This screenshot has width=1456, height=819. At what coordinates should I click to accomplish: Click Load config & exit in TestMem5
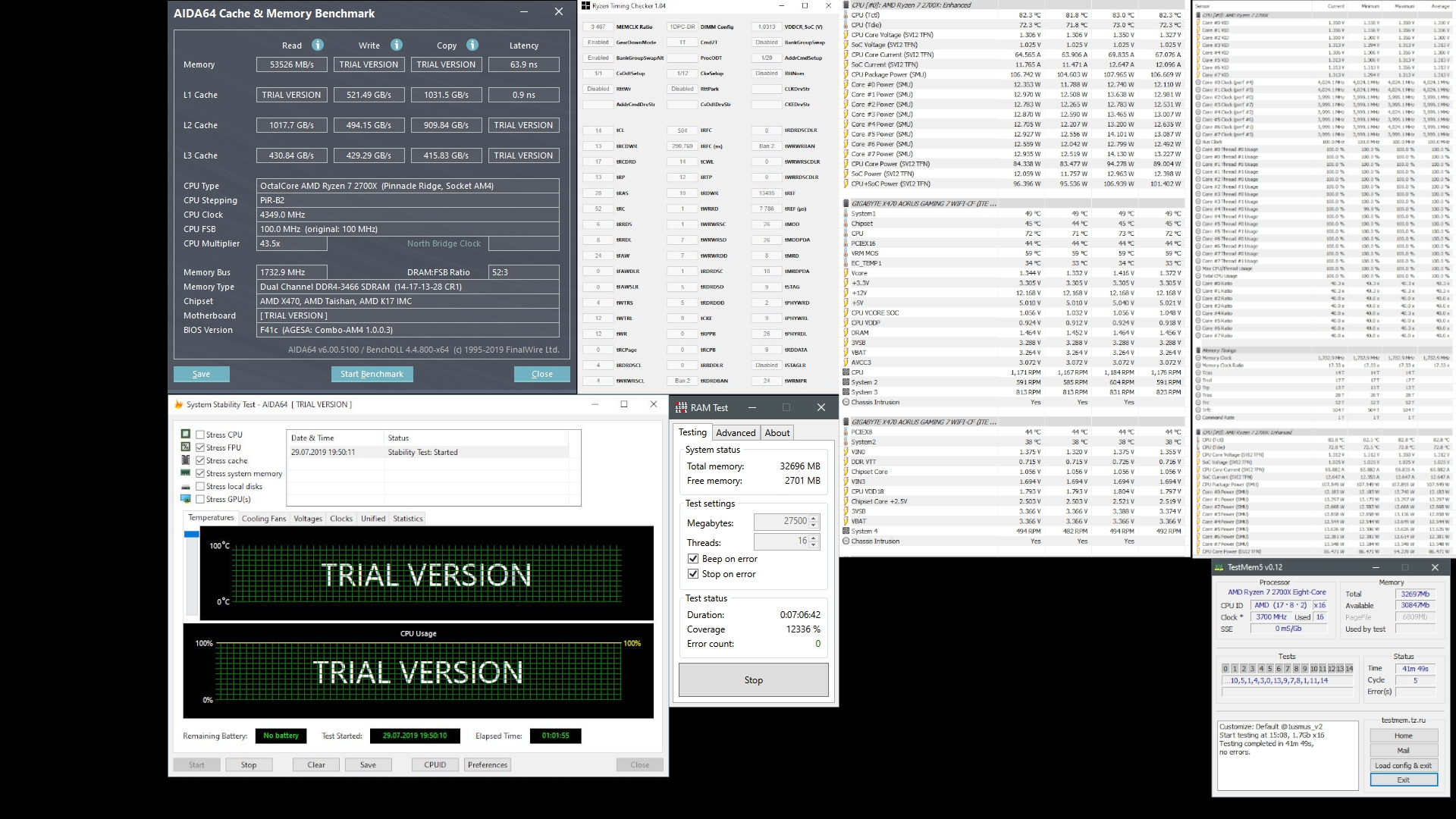1403,765
